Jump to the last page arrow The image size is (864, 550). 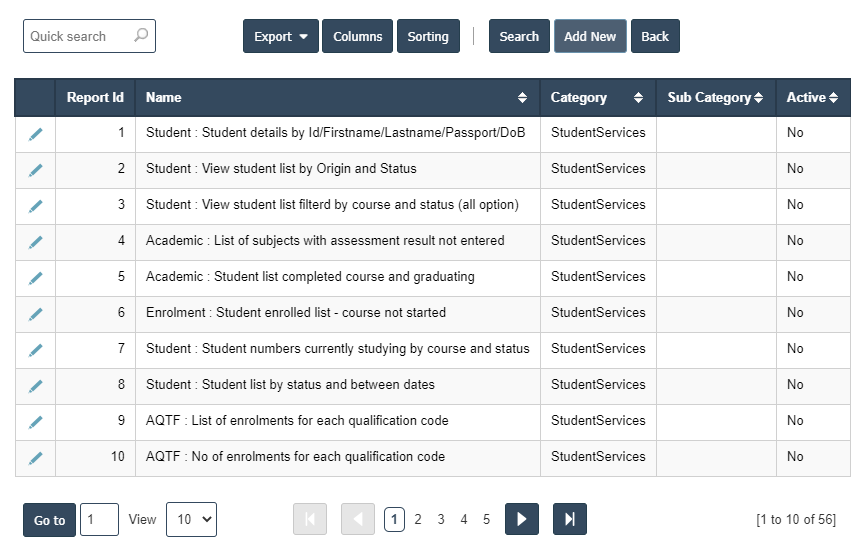(x=569, y=519)
